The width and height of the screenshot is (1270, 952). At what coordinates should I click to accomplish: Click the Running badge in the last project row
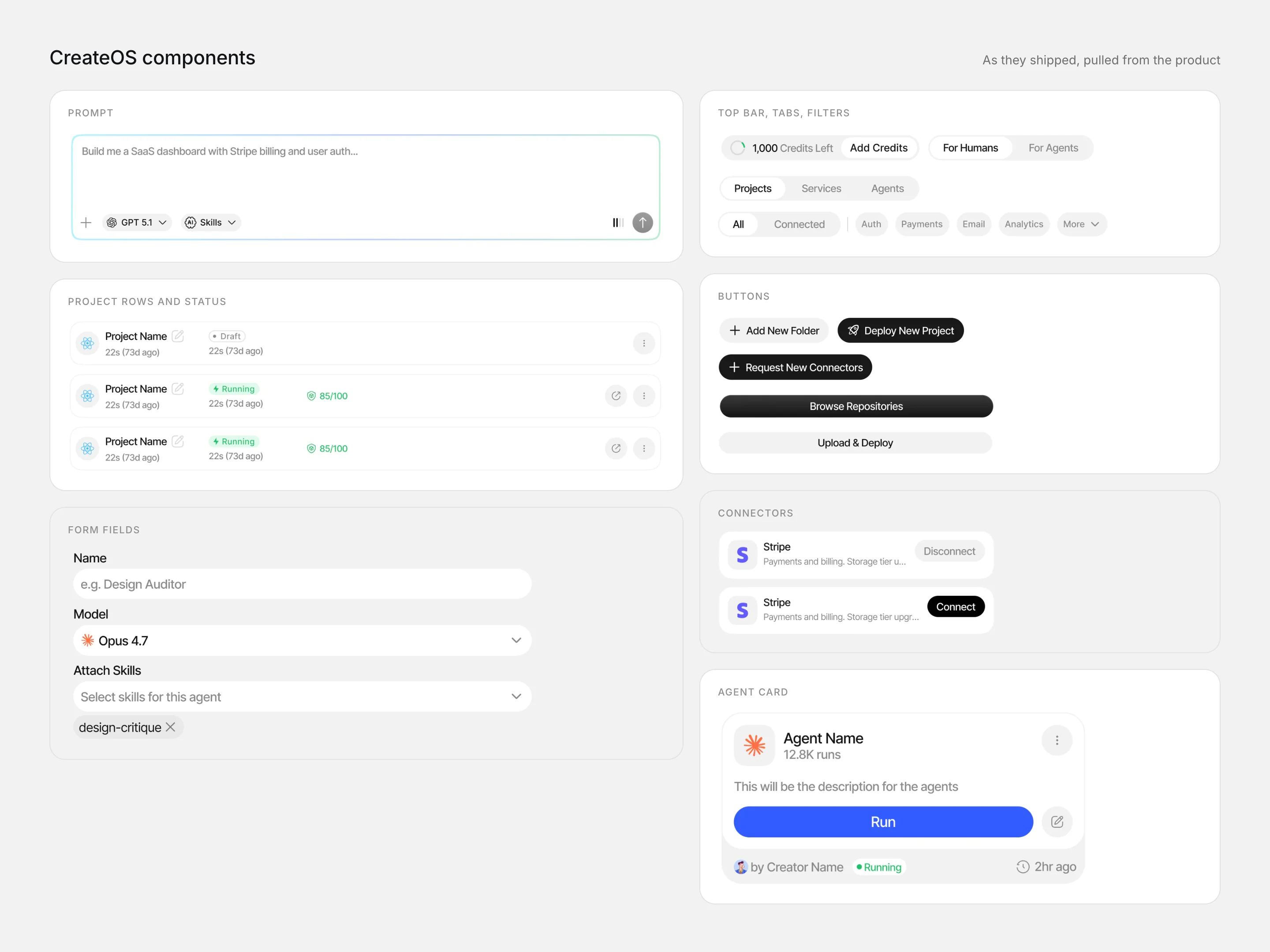pyautogui.click(x=234, y=441)
